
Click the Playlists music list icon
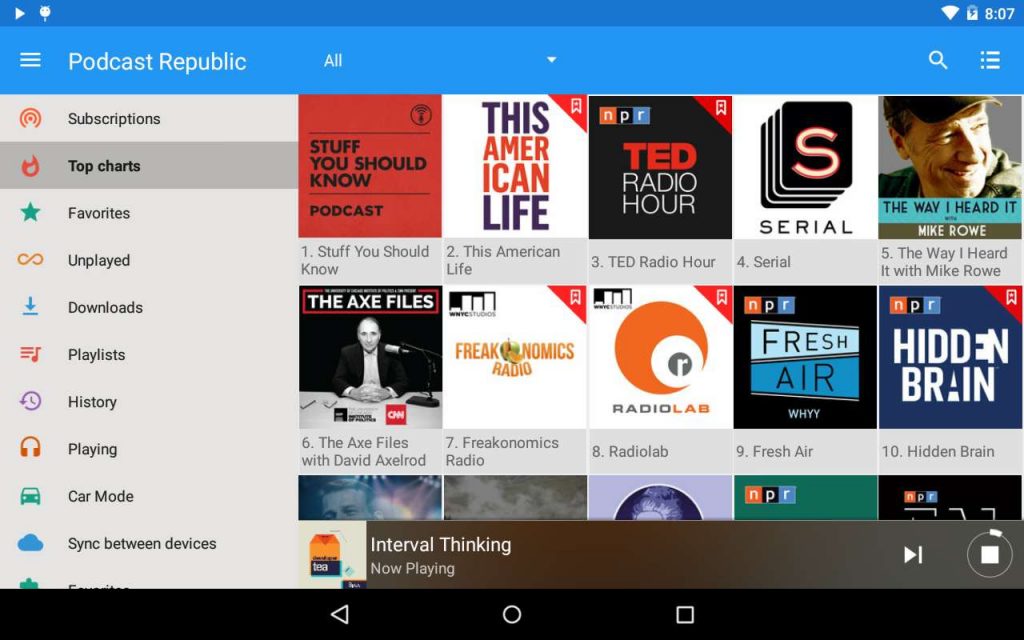coord(30,354)
